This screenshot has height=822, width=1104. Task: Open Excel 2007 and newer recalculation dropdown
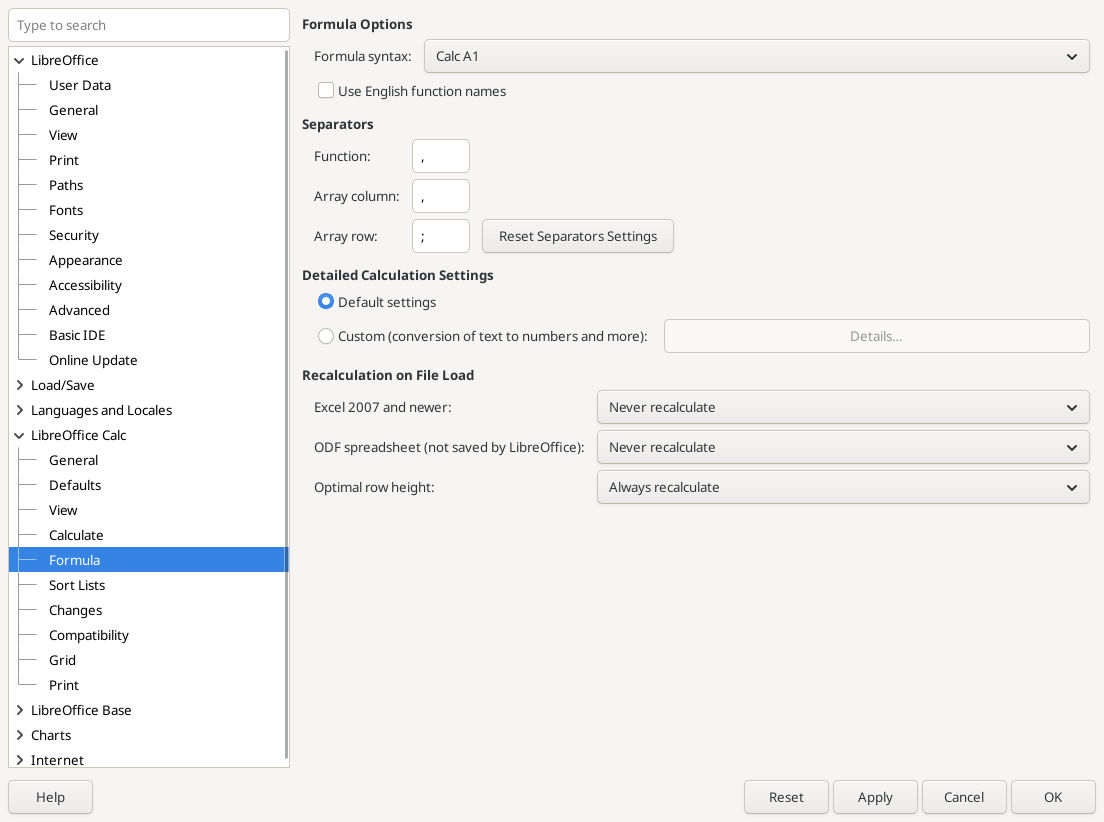[x=843, y=407]
